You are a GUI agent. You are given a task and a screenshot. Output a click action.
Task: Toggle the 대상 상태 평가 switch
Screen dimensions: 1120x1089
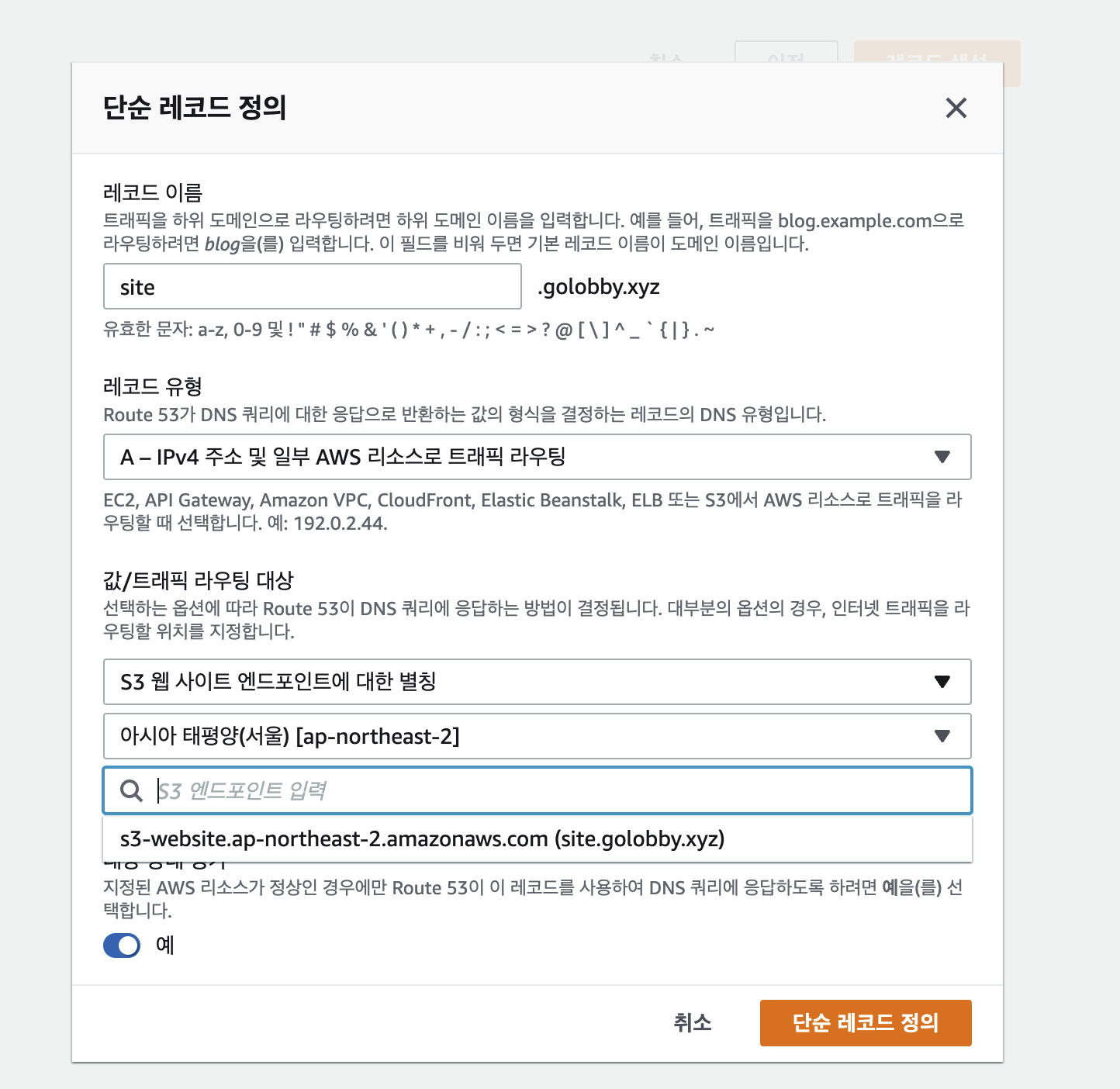point(122,946)
